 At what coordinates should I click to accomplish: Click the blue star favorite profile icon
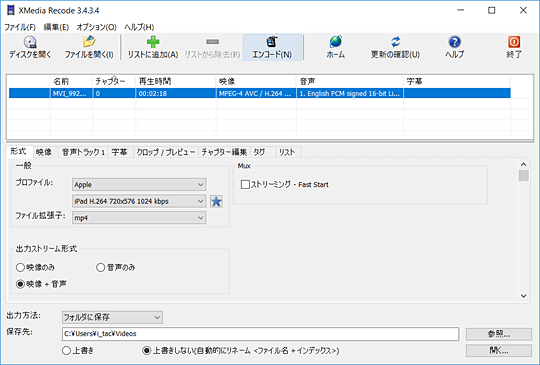tap(216, 201)
